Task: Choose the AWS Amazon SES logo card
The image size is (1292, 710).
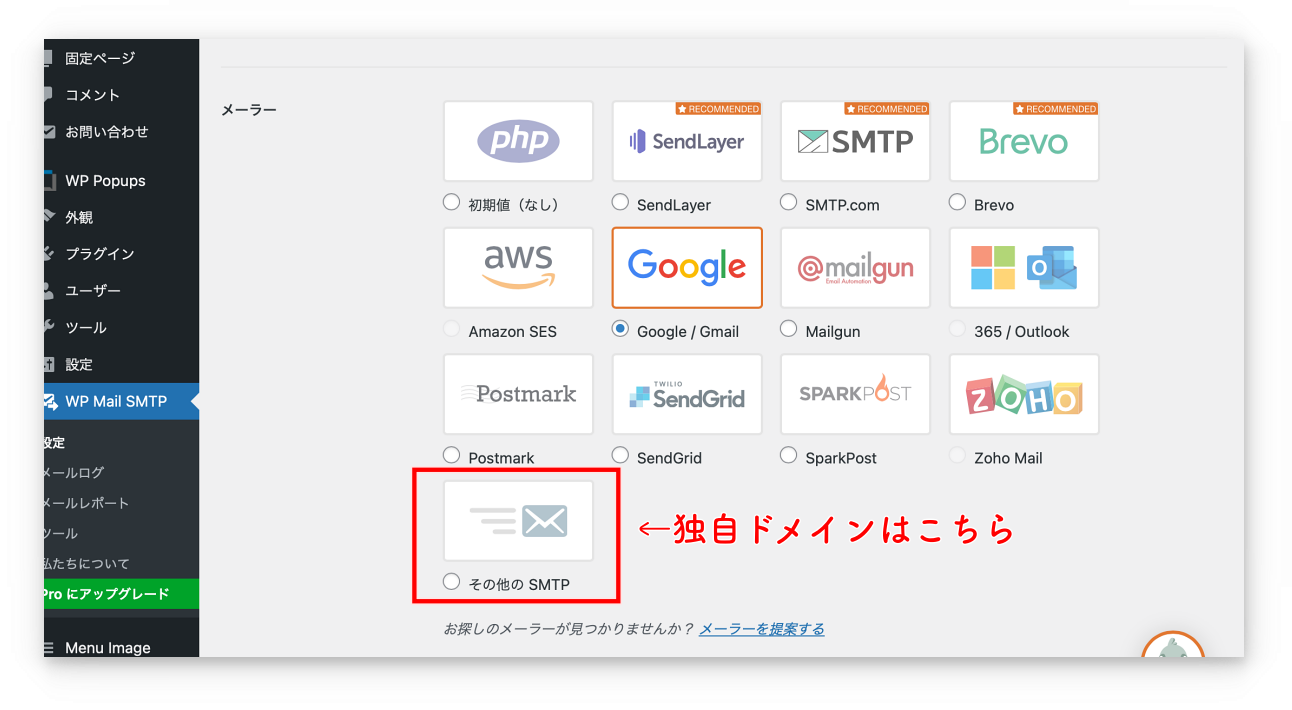Action: tap(518, 267)
